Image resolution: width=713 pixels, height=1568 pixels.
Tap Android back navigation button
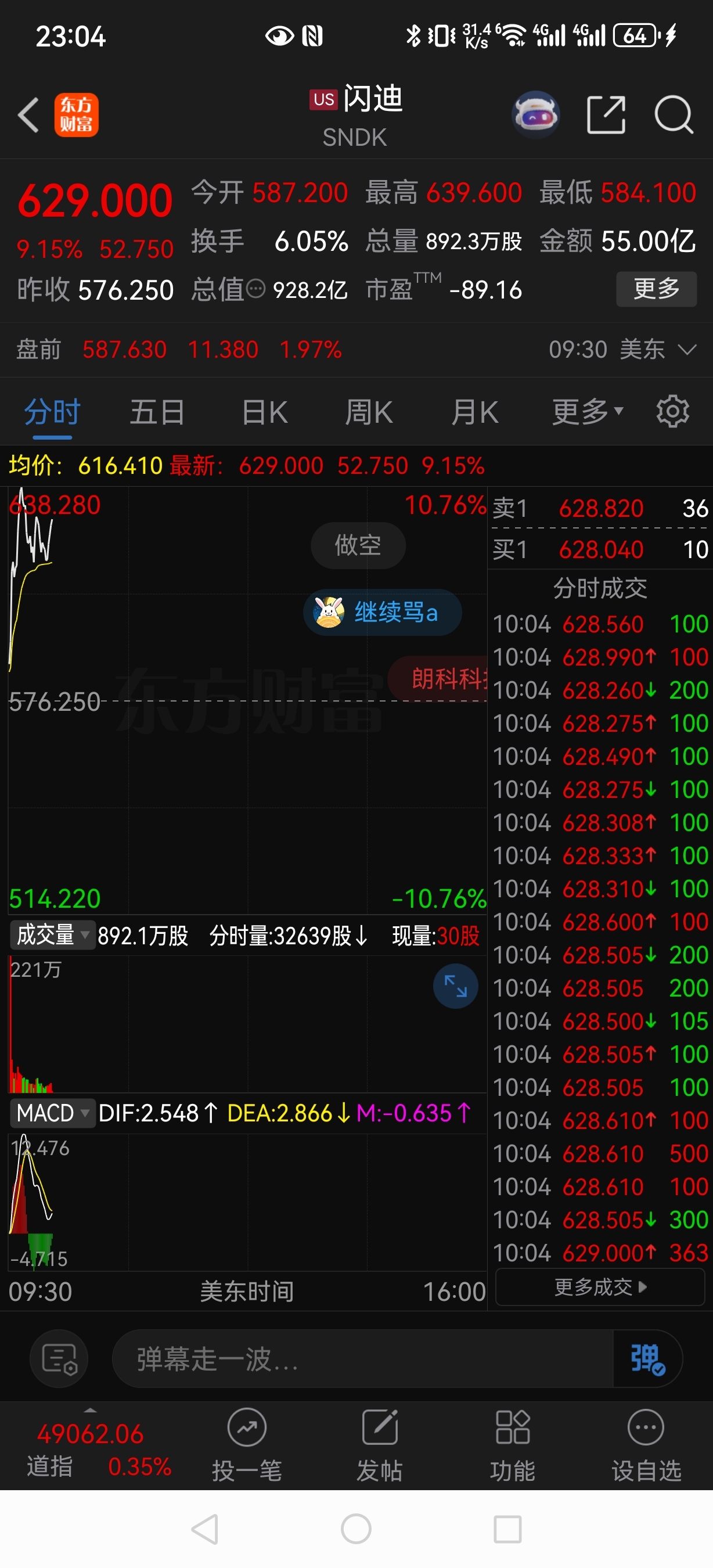205,1529
